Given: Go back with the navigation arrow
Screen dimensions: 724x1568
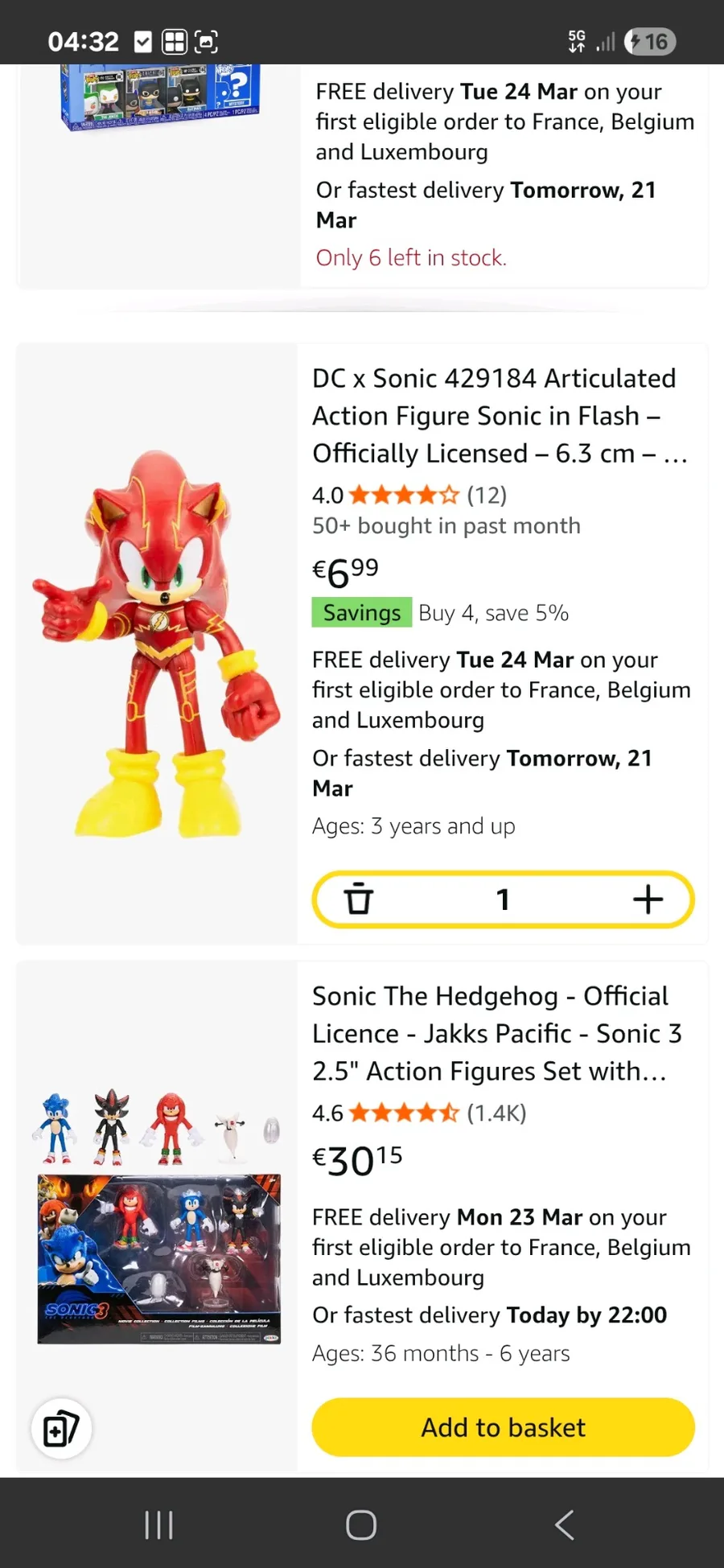Looking at the screenshot, I should click(565, 1525).
